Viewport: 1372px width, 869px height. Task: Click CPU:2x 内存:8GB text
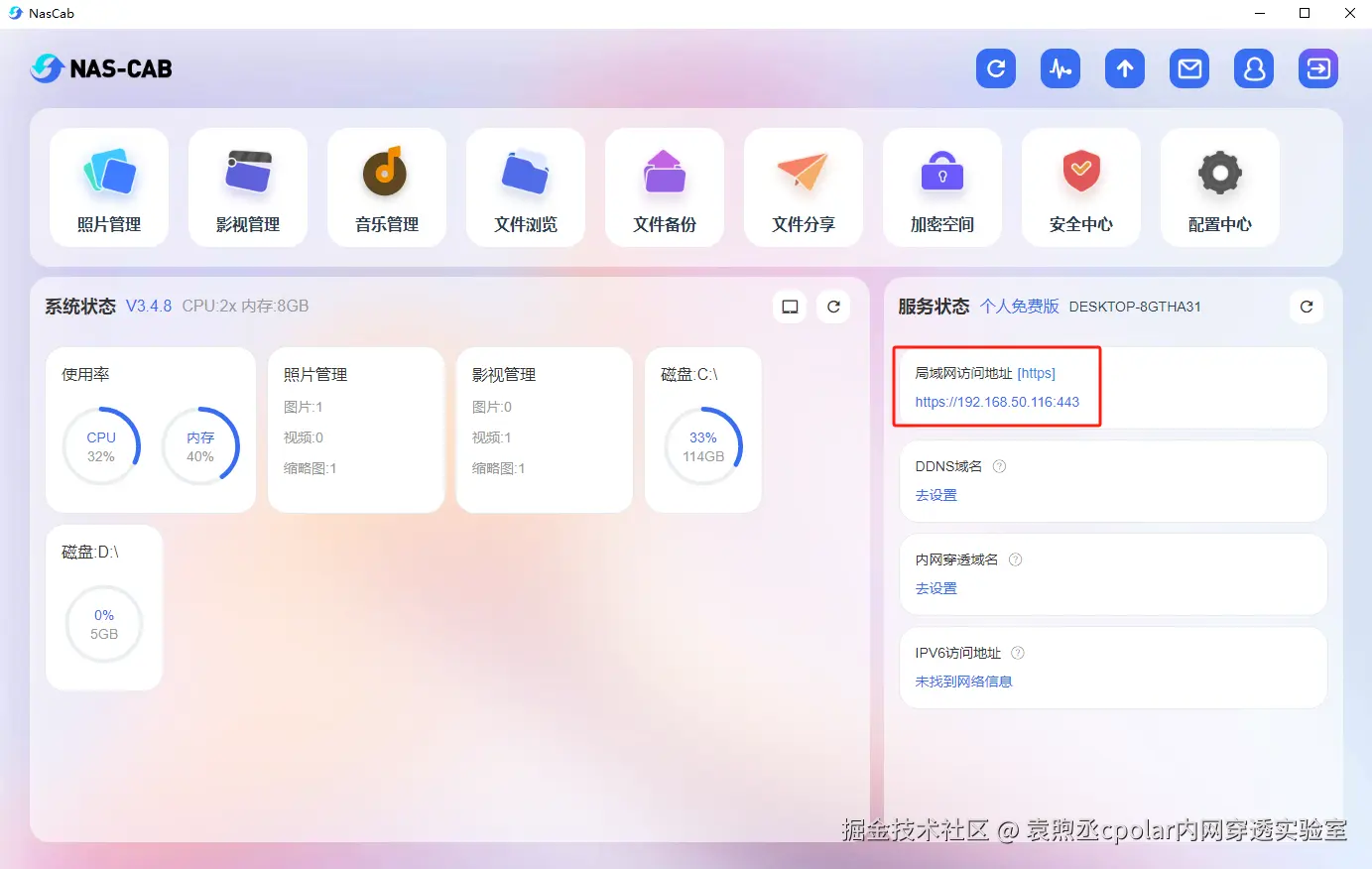[x=245, y=307]
